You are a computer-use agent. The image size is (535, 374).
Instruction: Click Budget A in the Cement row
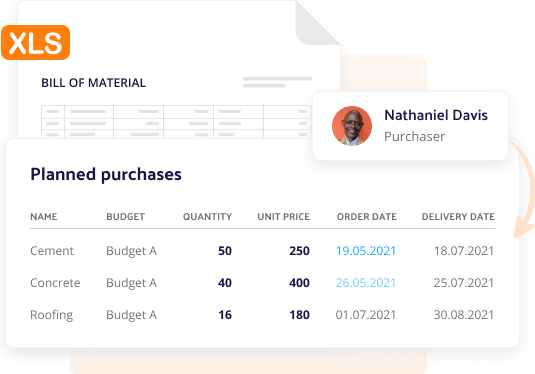click(x=131, y=251)
